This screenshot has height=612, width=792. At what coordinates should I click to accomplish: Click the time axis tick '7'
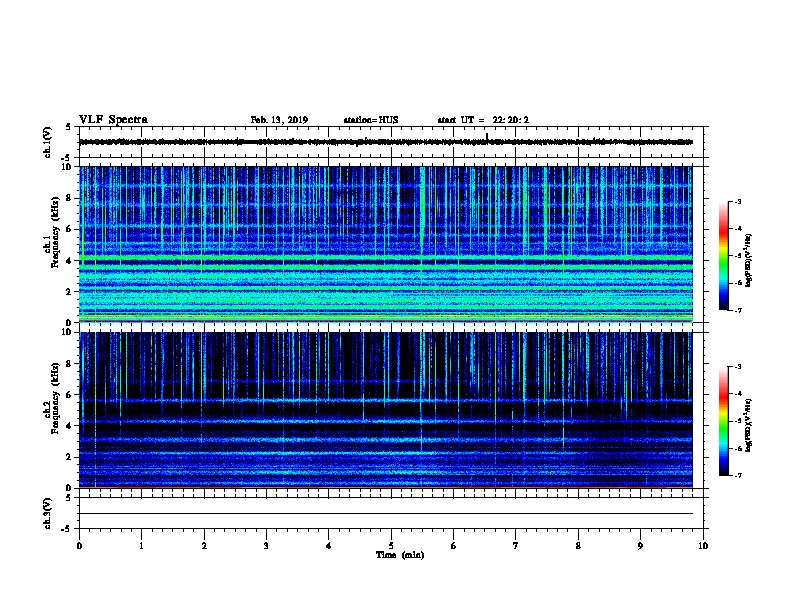click(516, 545)
